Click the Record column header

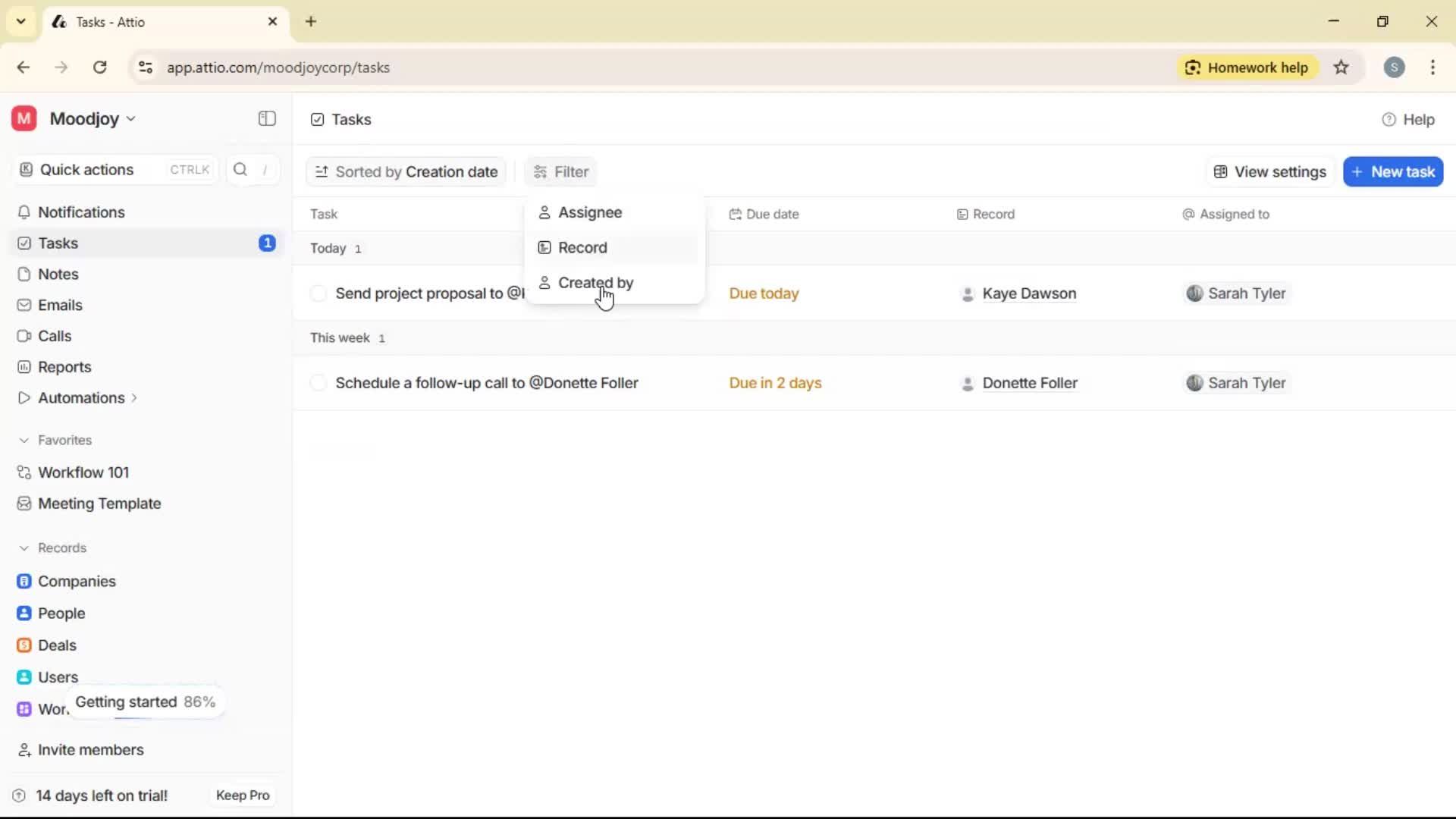[x=986, y=215]
